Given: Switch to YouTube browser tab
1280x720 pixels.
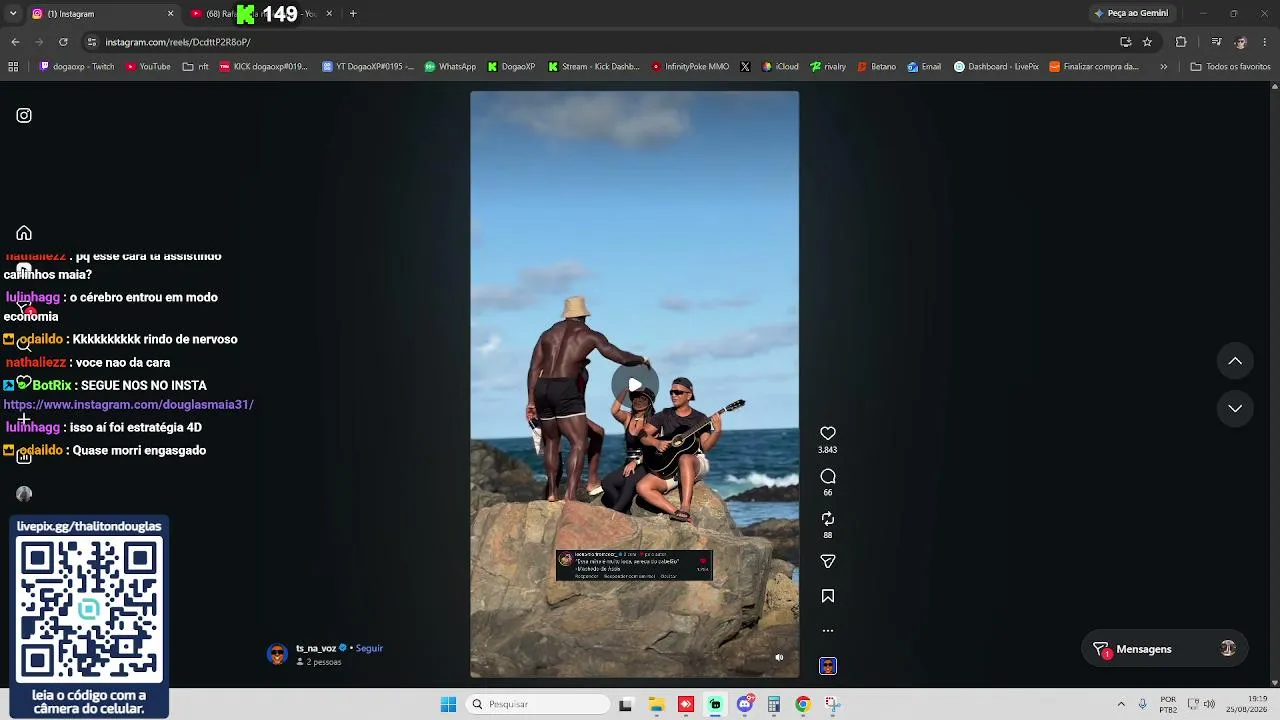Looking at the screenshot, I should 262,14.
